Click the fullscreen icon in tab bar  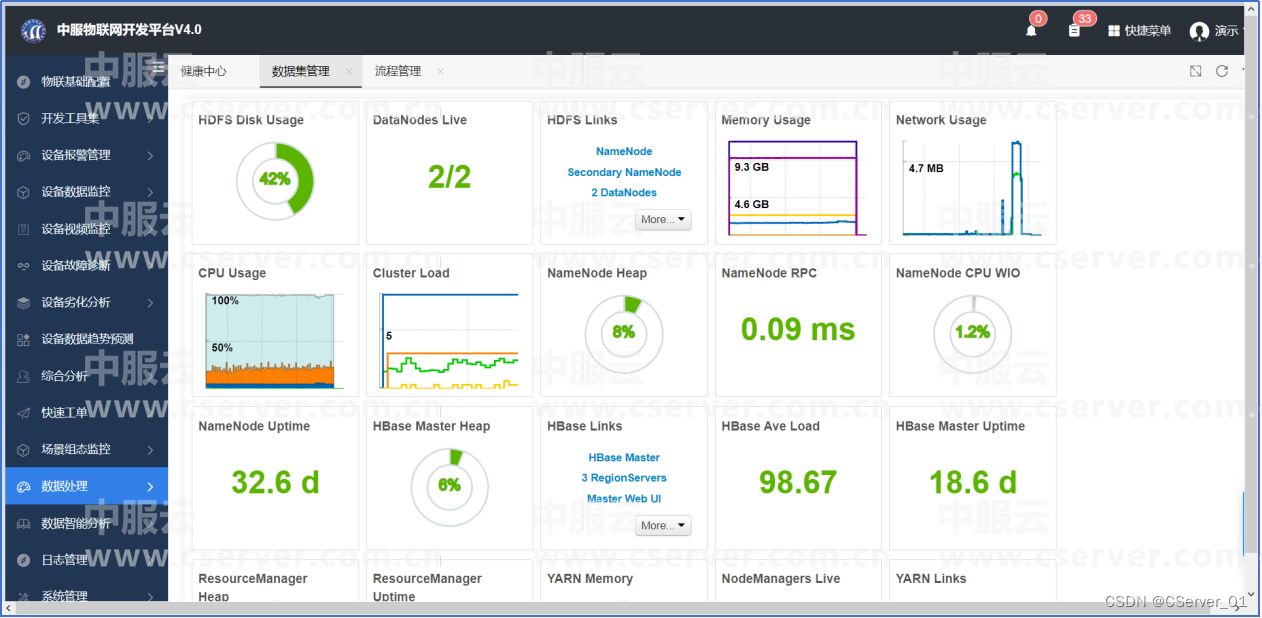(x=1195, y=71)
